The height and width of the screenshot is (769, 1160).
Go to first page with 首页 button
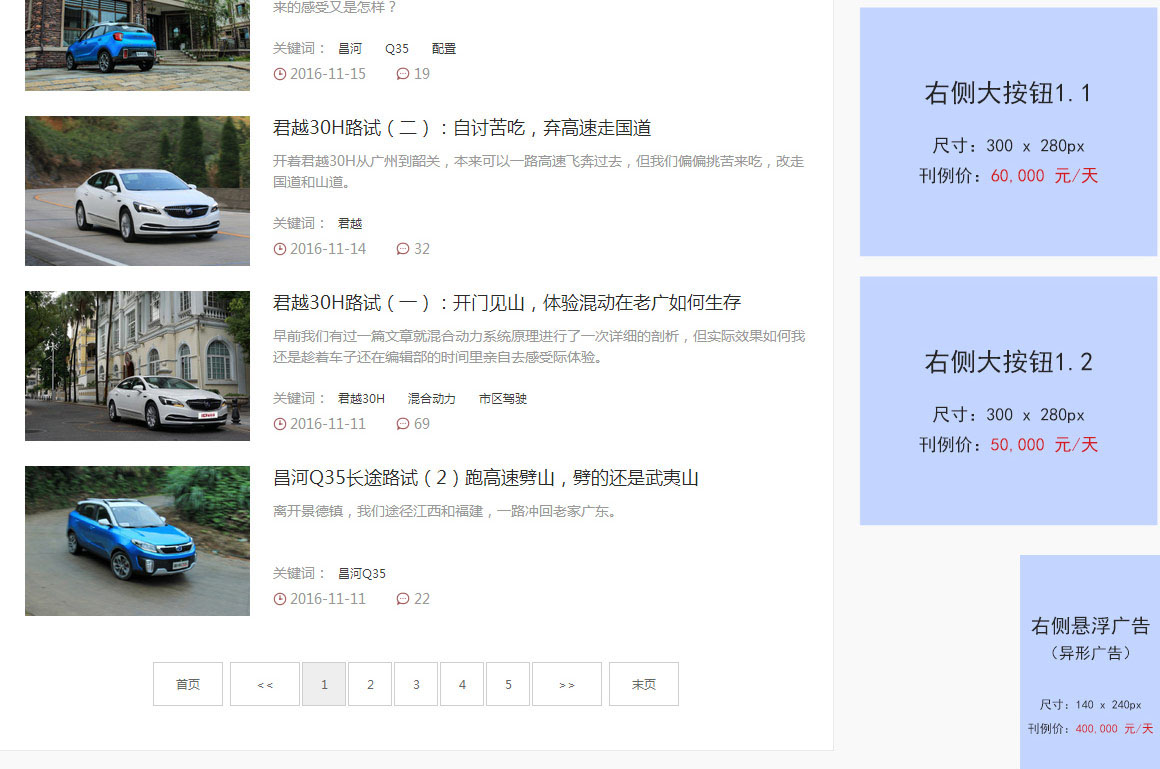coord(188,685)
